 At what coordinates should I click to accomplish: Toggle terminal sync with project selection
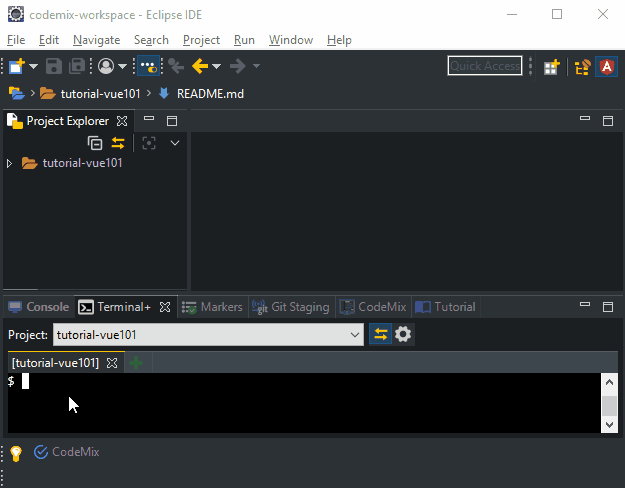(x=380, y=334)
